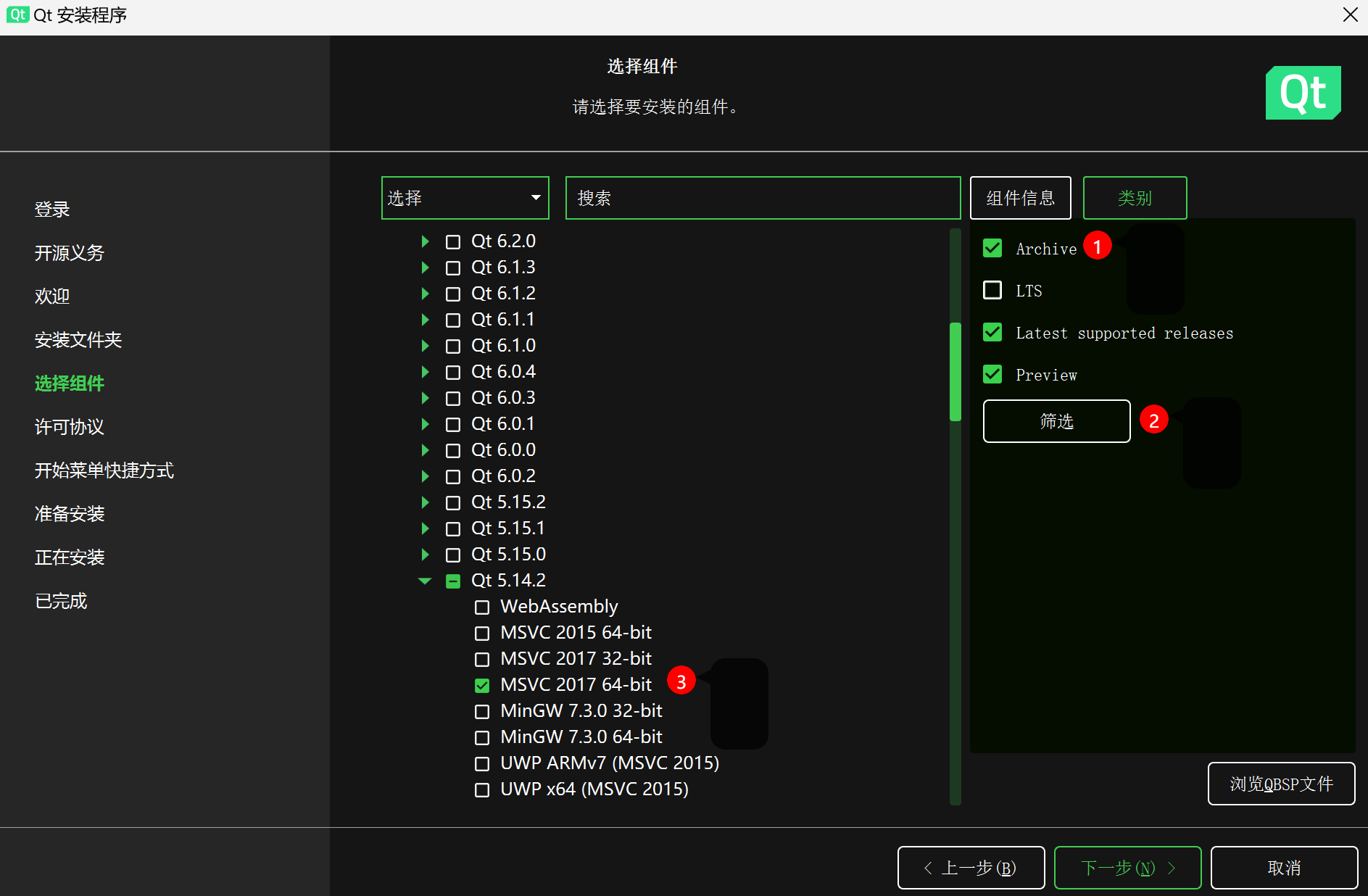1368x896 pixels.
Task: Select the Qt 5.15.1 row label
Action: [508, 528]
